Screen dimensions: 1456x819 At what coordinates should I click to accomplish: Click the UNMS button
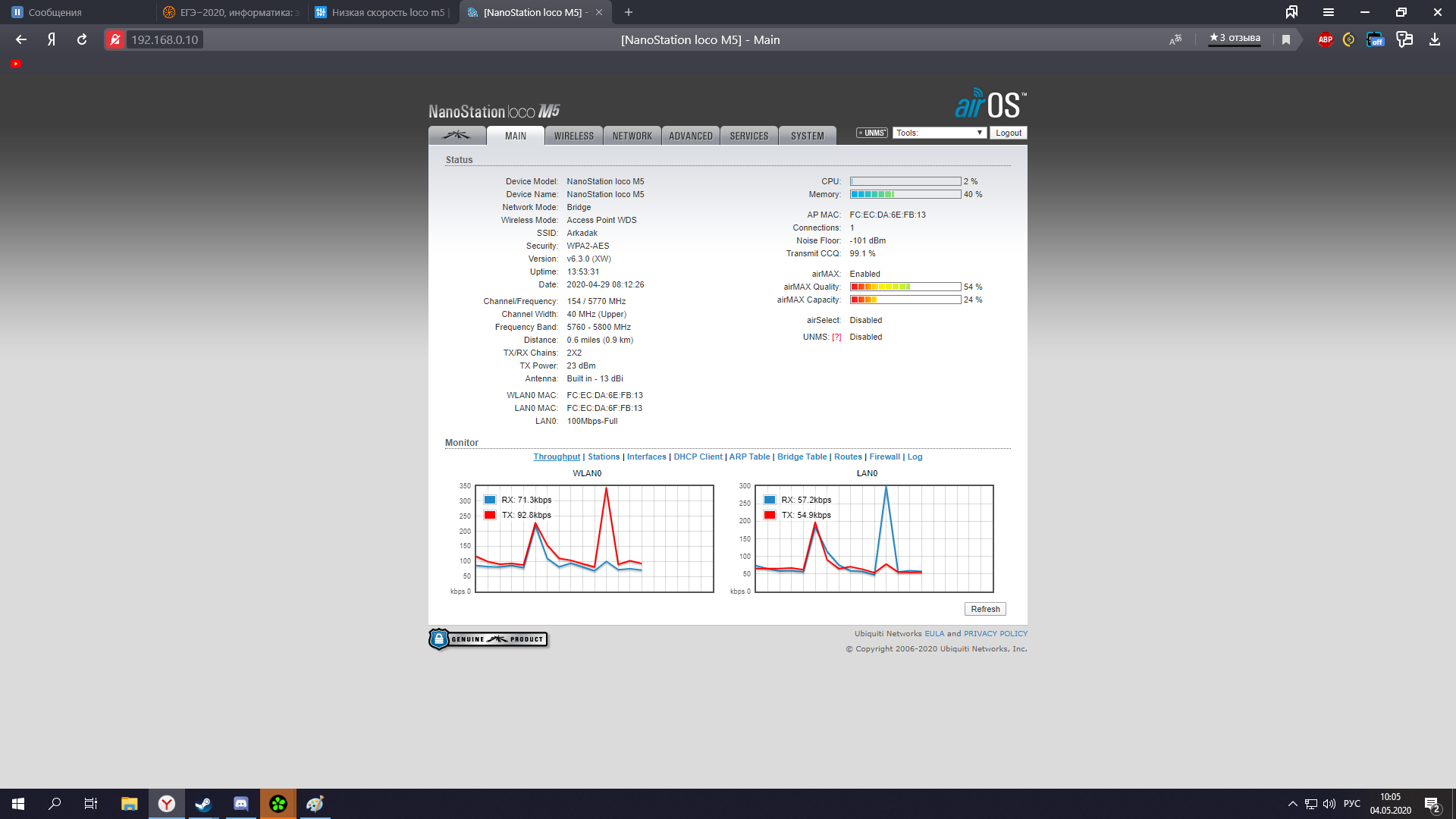872,133
